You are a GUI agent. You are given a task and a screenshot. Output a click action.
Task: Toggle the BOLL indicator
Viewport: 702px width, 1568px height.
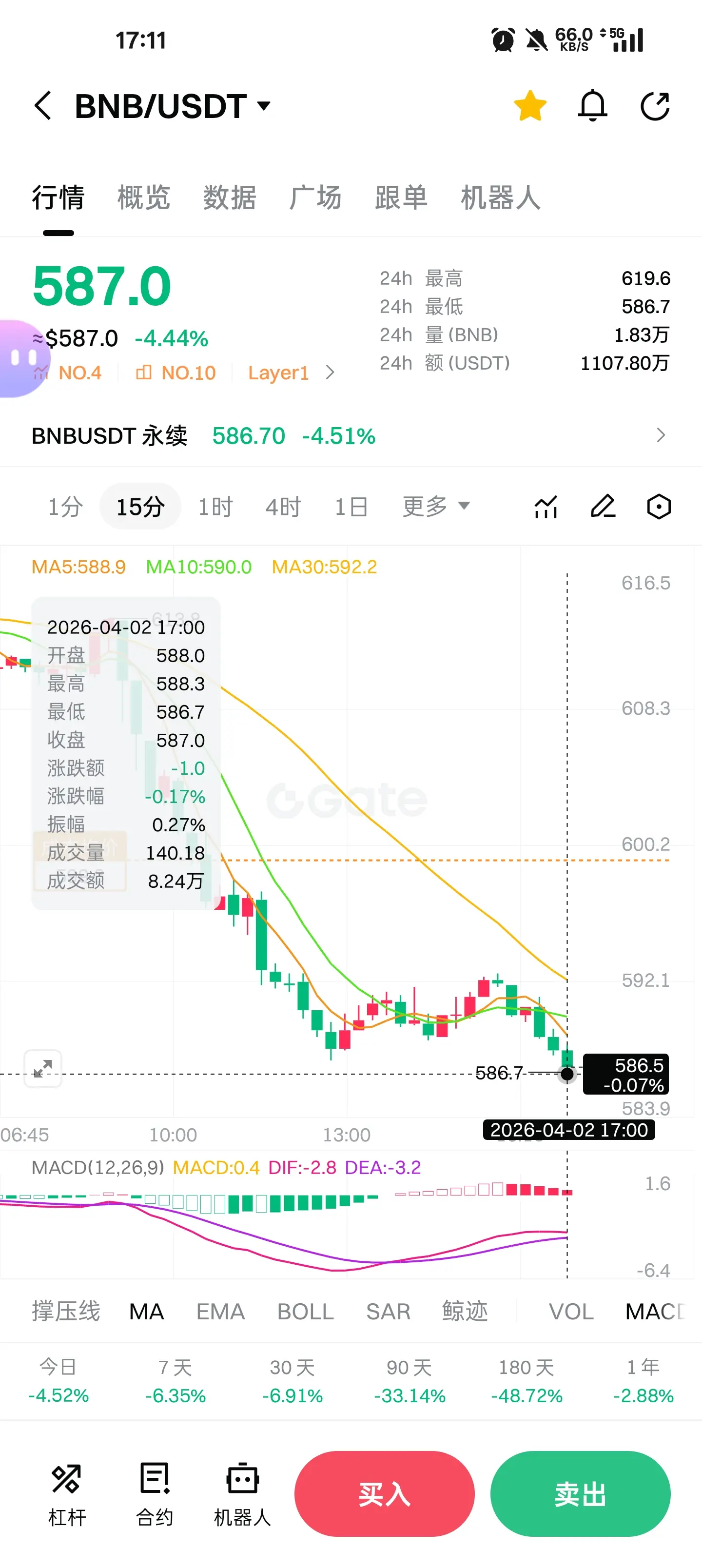click(x=306, y=1311)
